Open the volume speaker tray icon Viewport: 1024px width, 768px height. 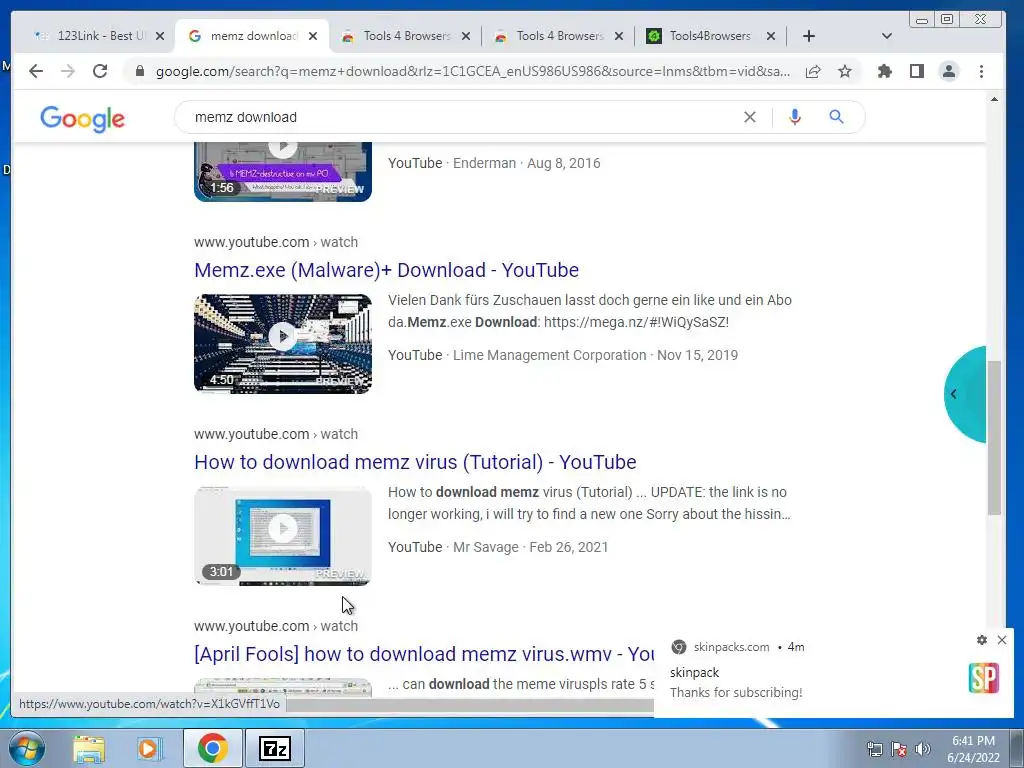click(923, 749)
